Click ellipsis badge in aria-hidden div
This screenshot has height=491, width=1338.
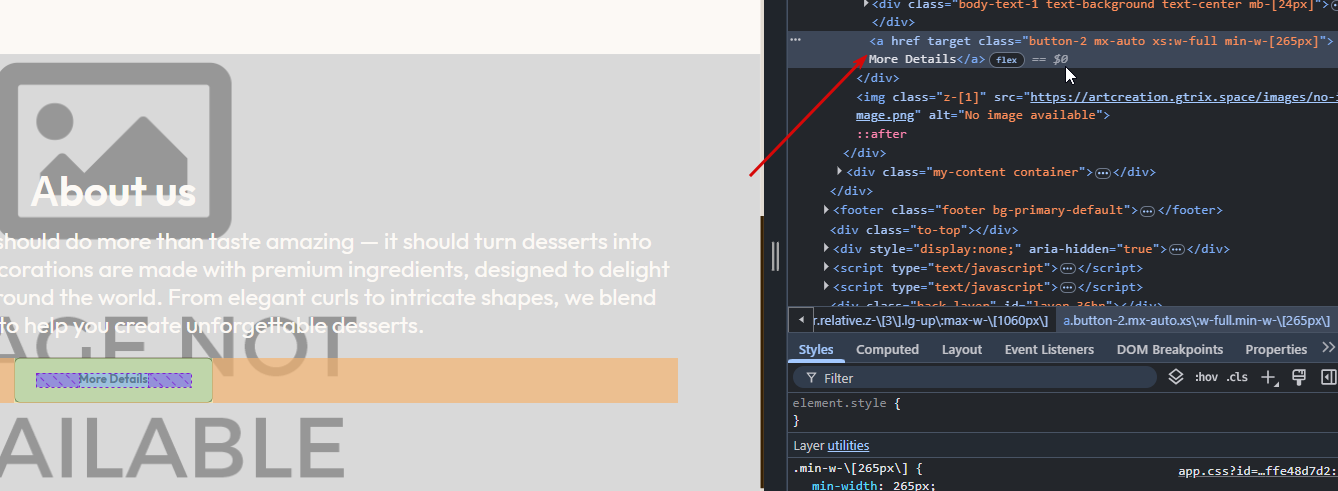coord(1177,249)
